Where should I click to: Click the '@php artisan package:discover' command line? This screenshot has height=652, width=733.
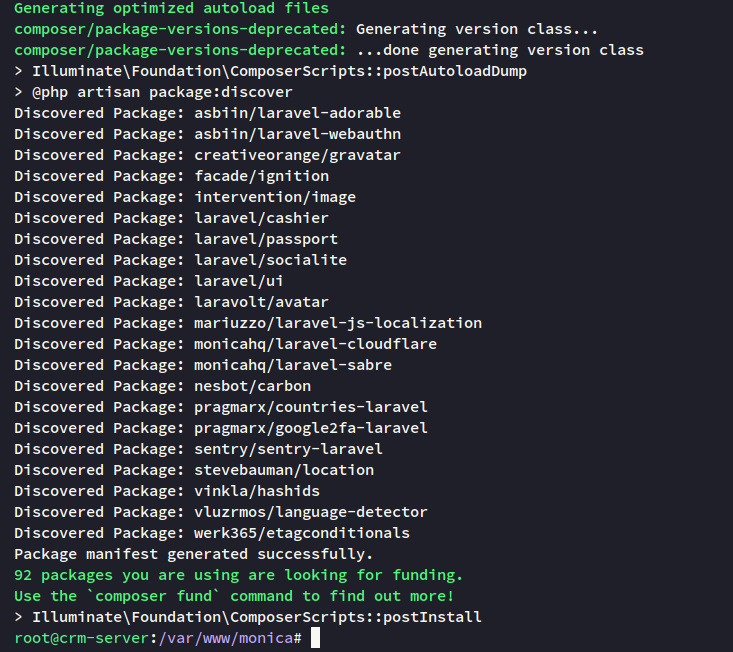pos(162,92)
